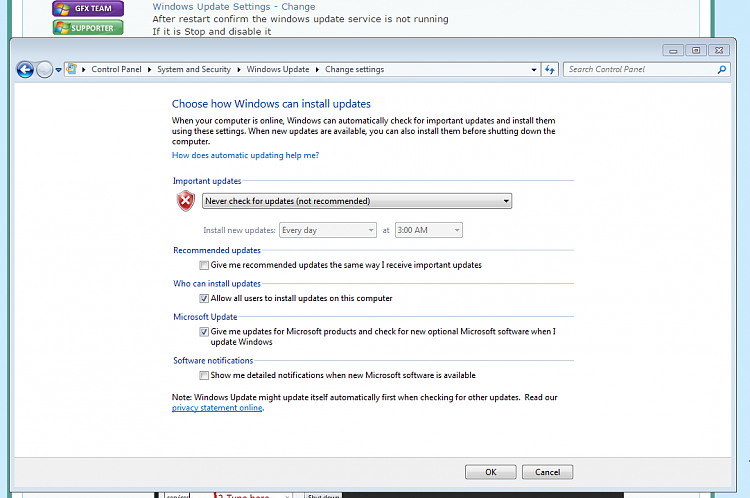The width and height of the screenshot is (750, 498).
Task: Open the 3:00 AM time dropdown
Action: click(429, 230)
